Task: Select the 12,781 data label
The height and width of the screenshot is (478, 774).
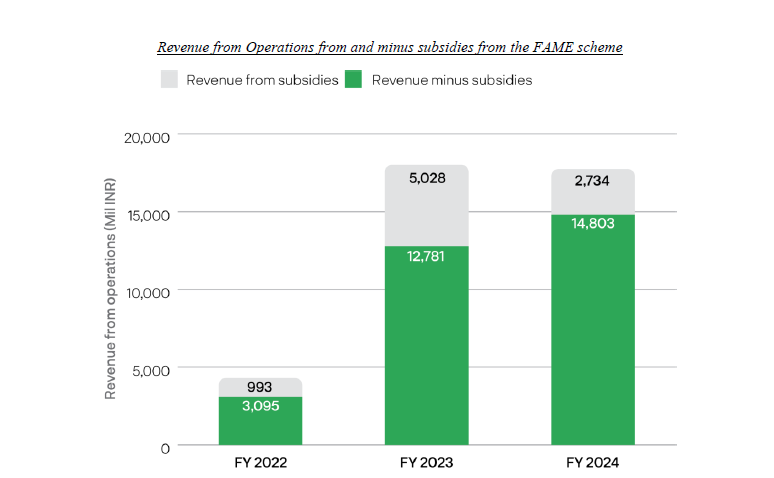Action: (426, 256)
